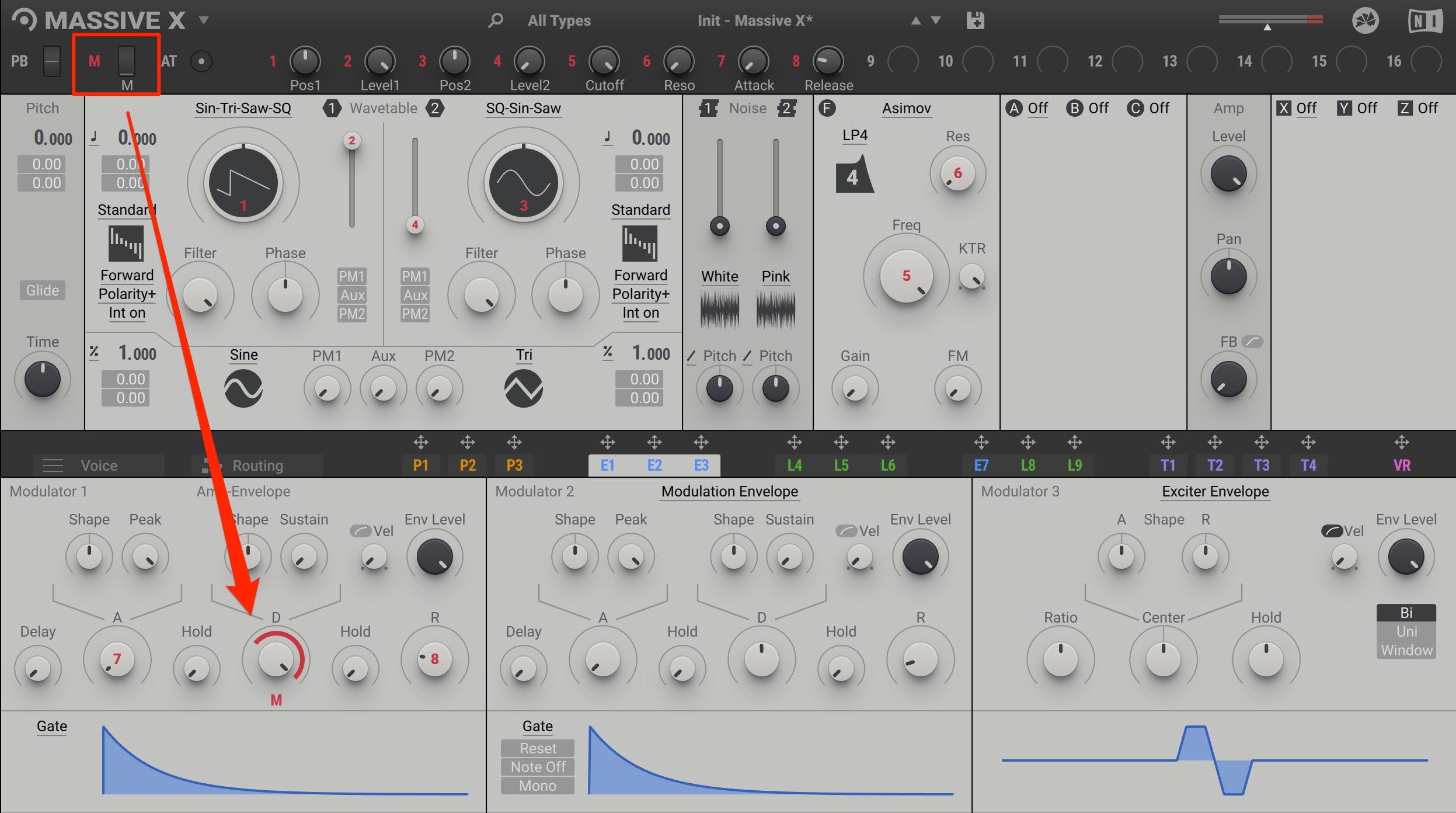Toggle the Vel switch in Exciter Envelope

pos(1332,531)
